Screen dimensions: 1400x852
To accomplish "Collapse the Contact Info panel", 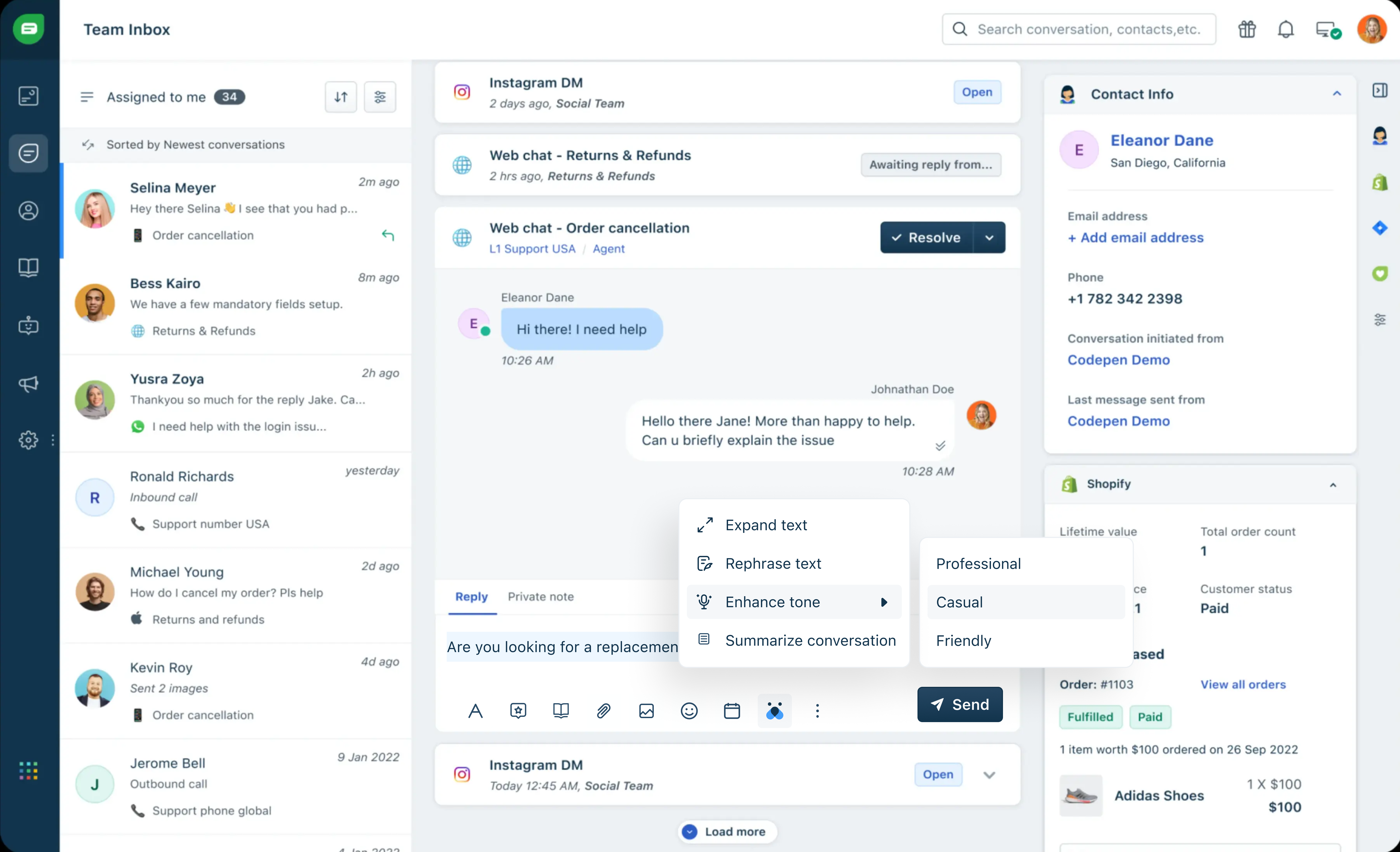I will tap(1336, 94).
